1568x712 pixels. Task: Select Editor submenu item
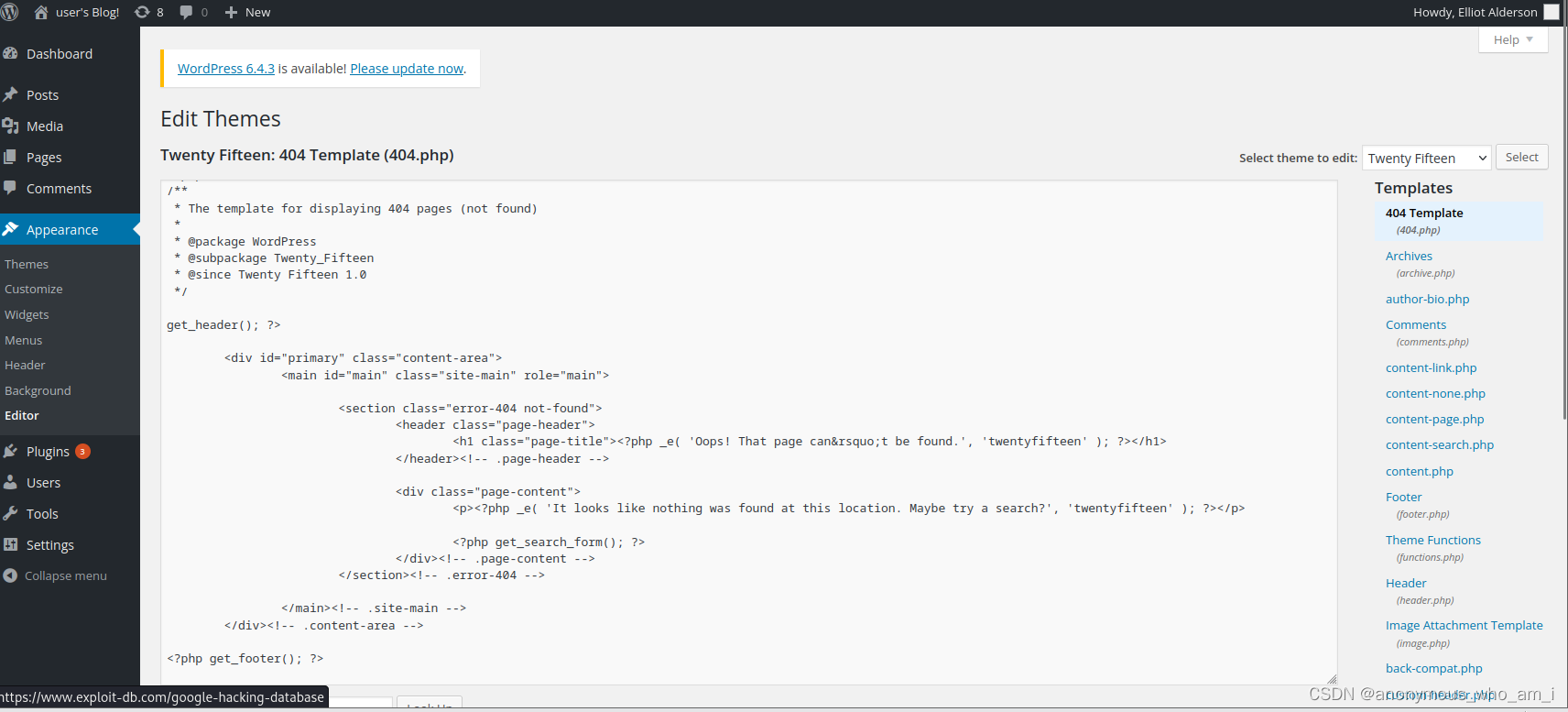pos(22,415)
